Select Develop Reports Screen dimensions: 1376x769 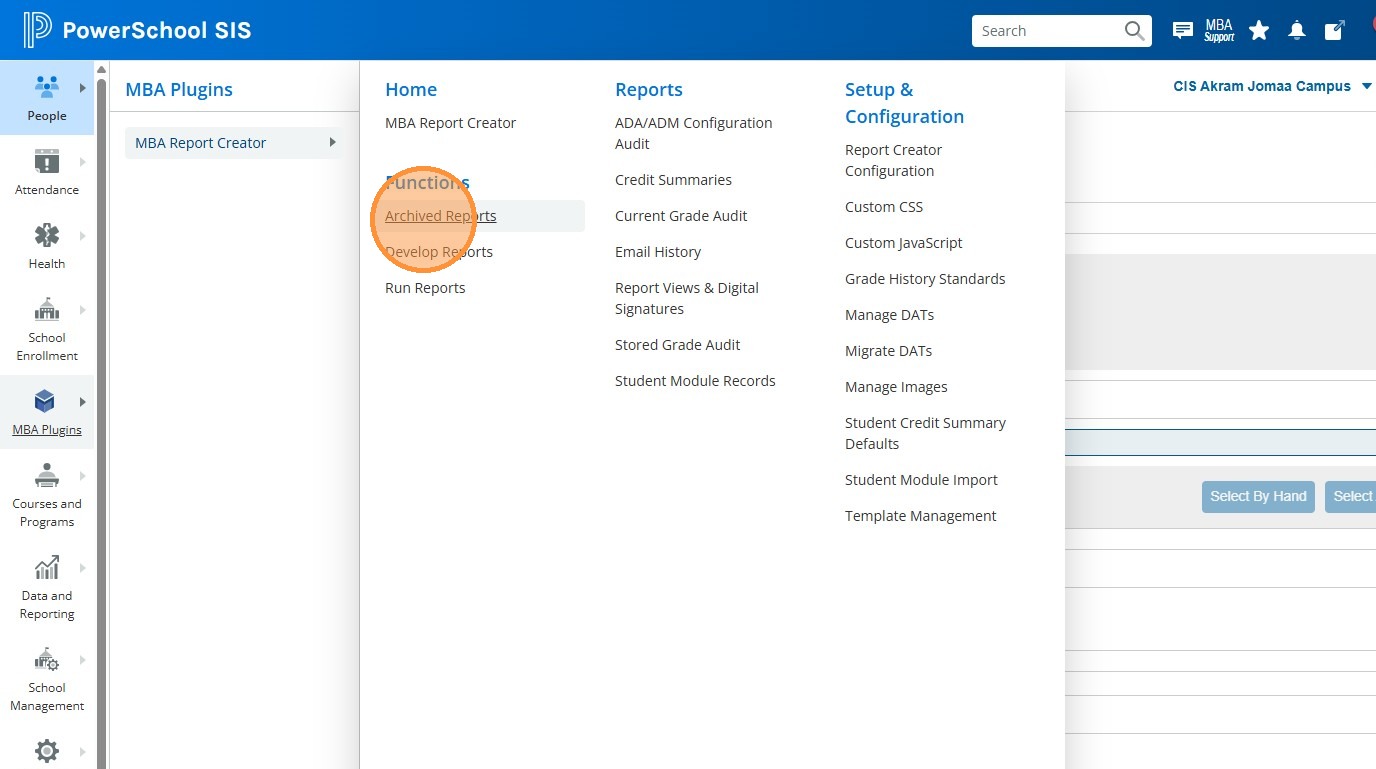439,252
